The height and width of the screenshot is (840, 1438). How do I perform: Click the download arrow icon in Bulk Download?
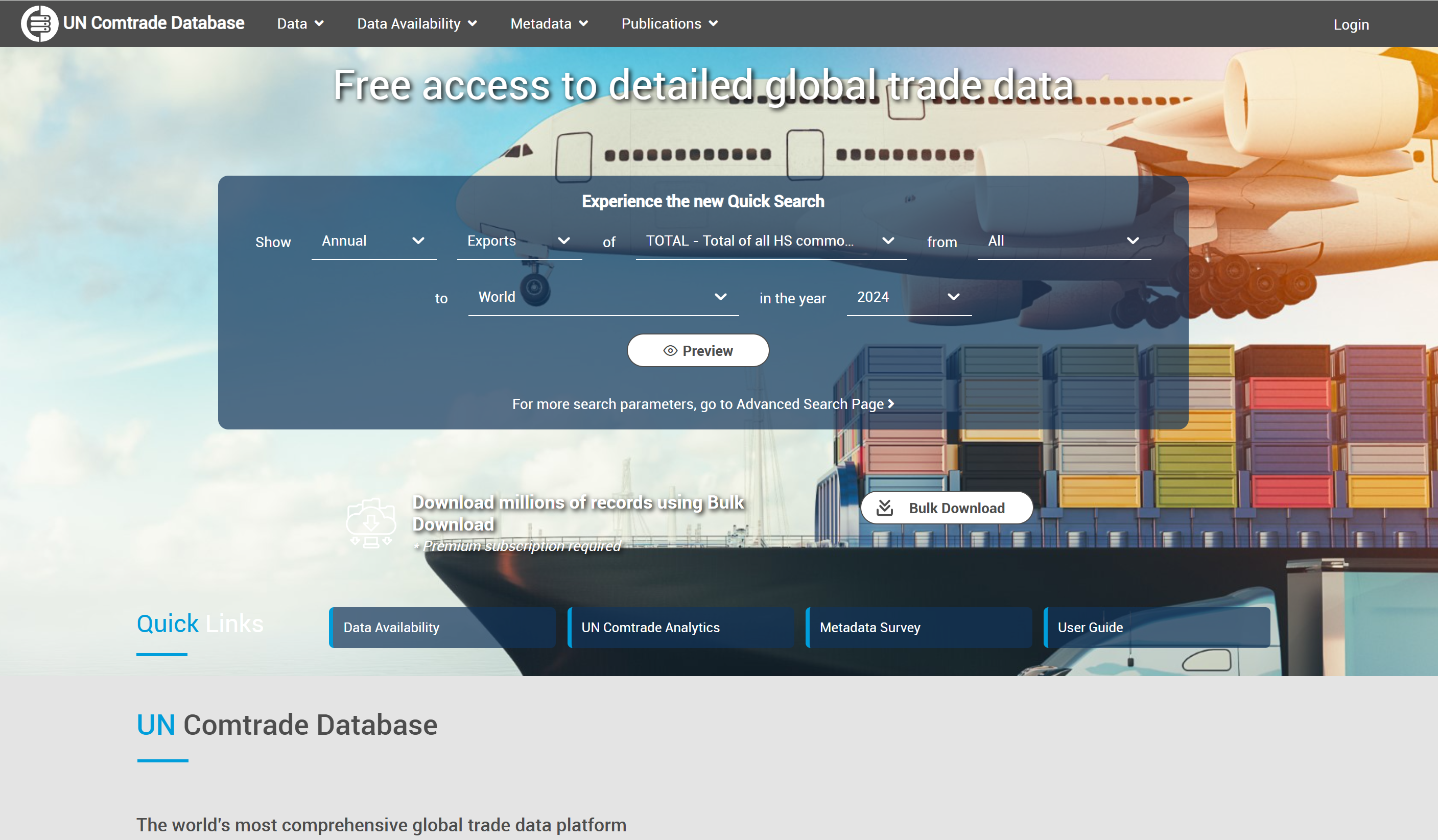click(884, 508)
